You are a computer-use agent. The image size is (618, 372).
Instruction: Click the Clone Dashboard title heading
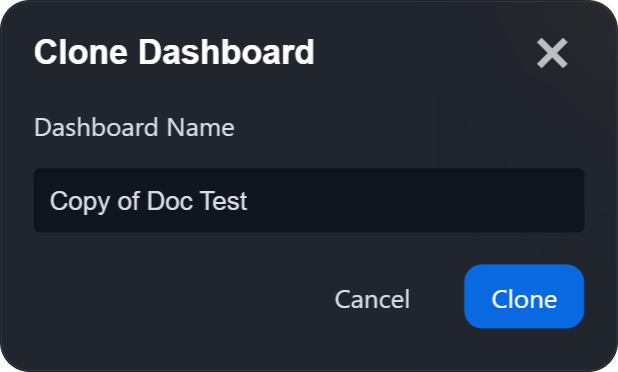click(x=174, y=52)
